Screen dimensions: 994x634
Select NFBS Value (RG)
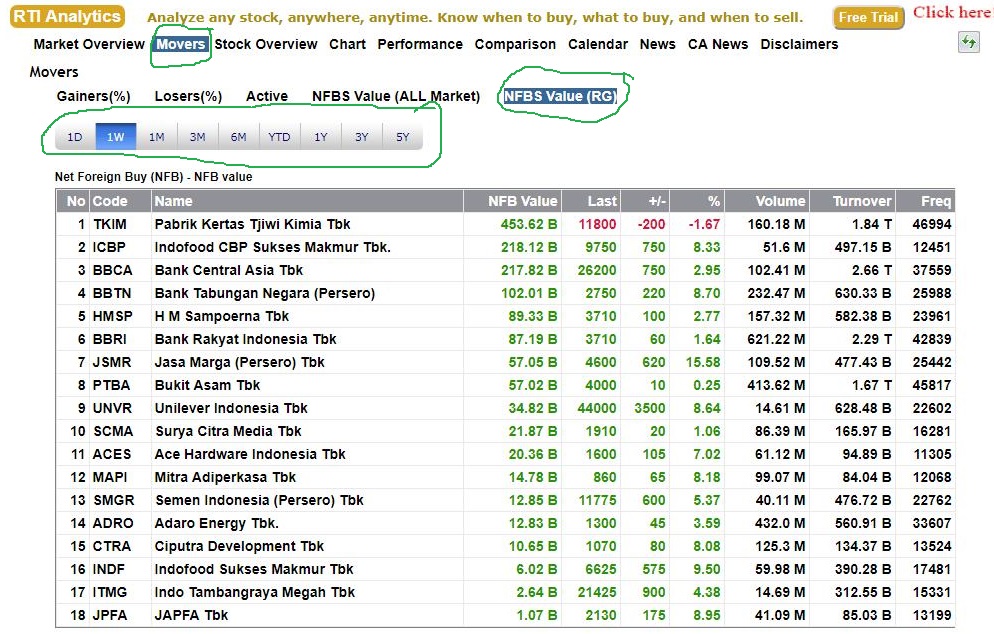coord(560,96)
